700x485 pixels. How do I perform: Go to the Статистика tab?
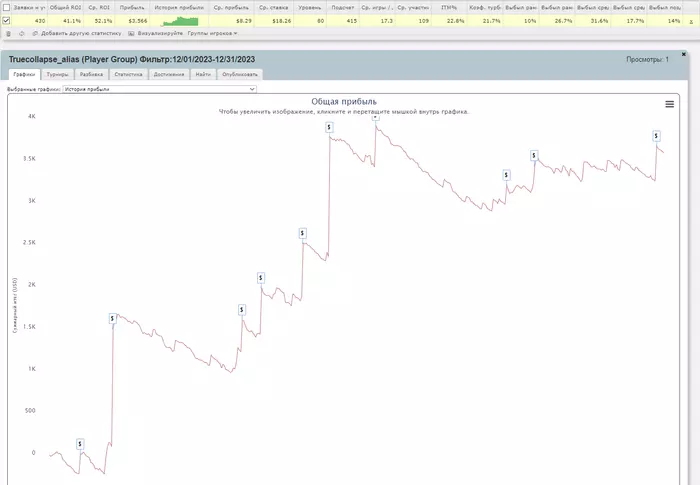[129, 74]
